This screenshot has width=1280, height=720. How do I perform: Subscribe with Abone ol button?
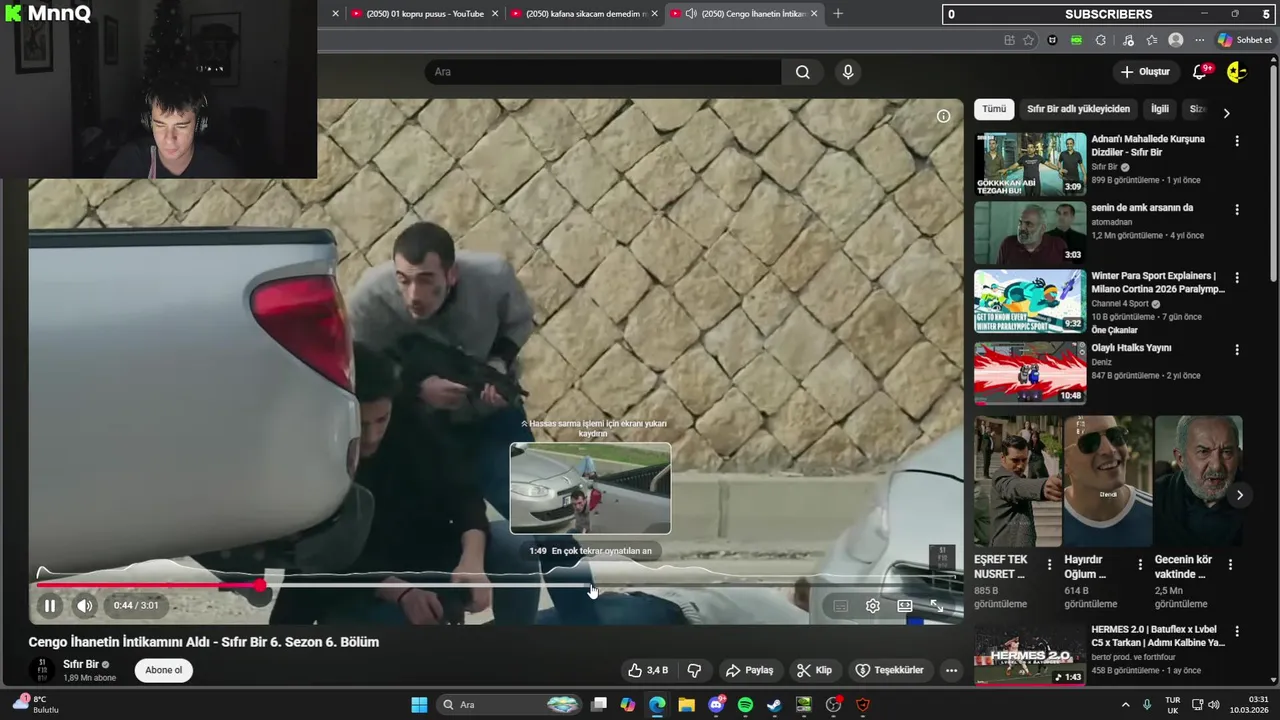[164, 670]
